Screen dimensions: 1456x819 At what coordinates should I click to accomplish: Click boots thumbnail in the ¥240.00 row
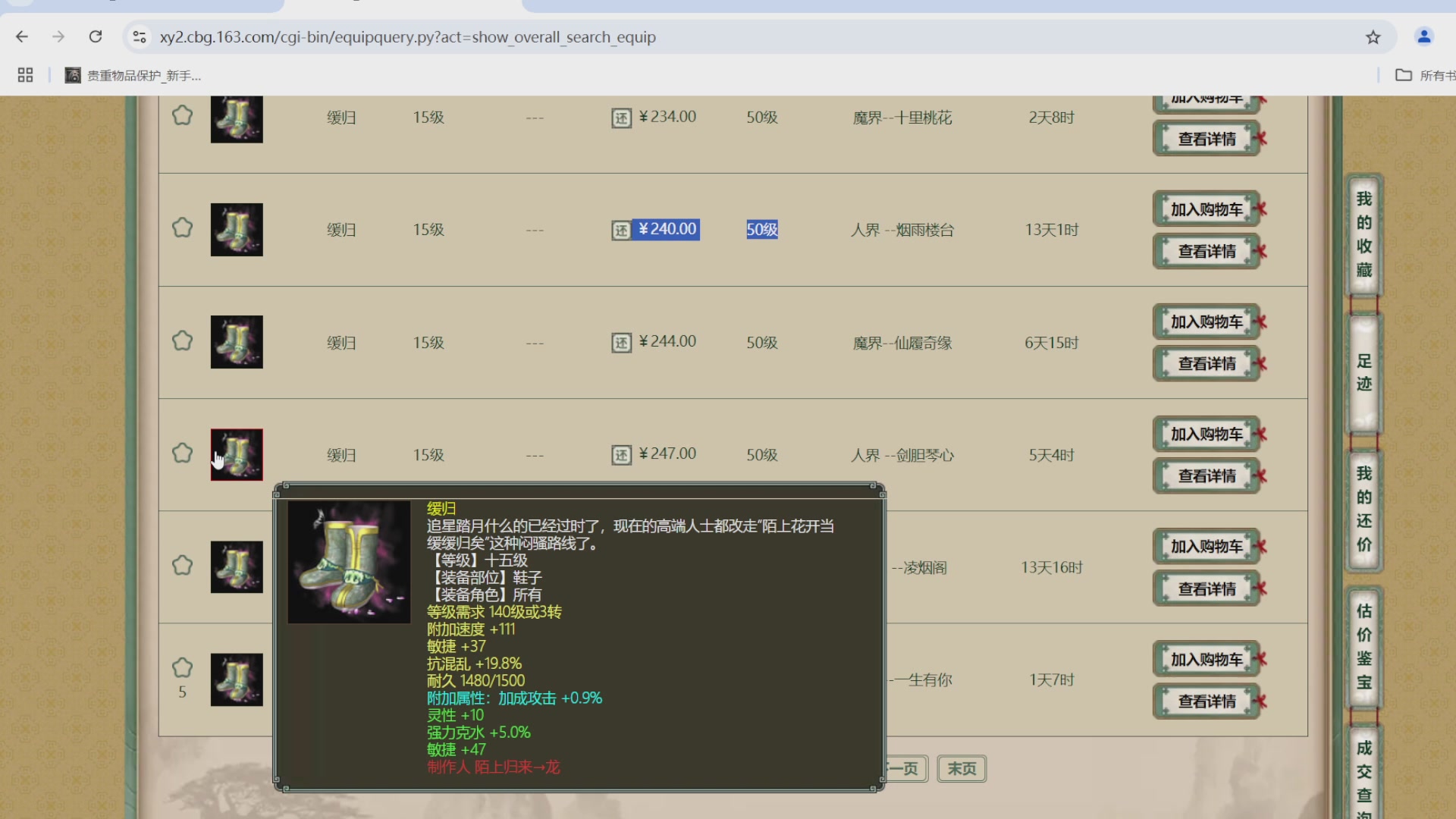[237, 230]
